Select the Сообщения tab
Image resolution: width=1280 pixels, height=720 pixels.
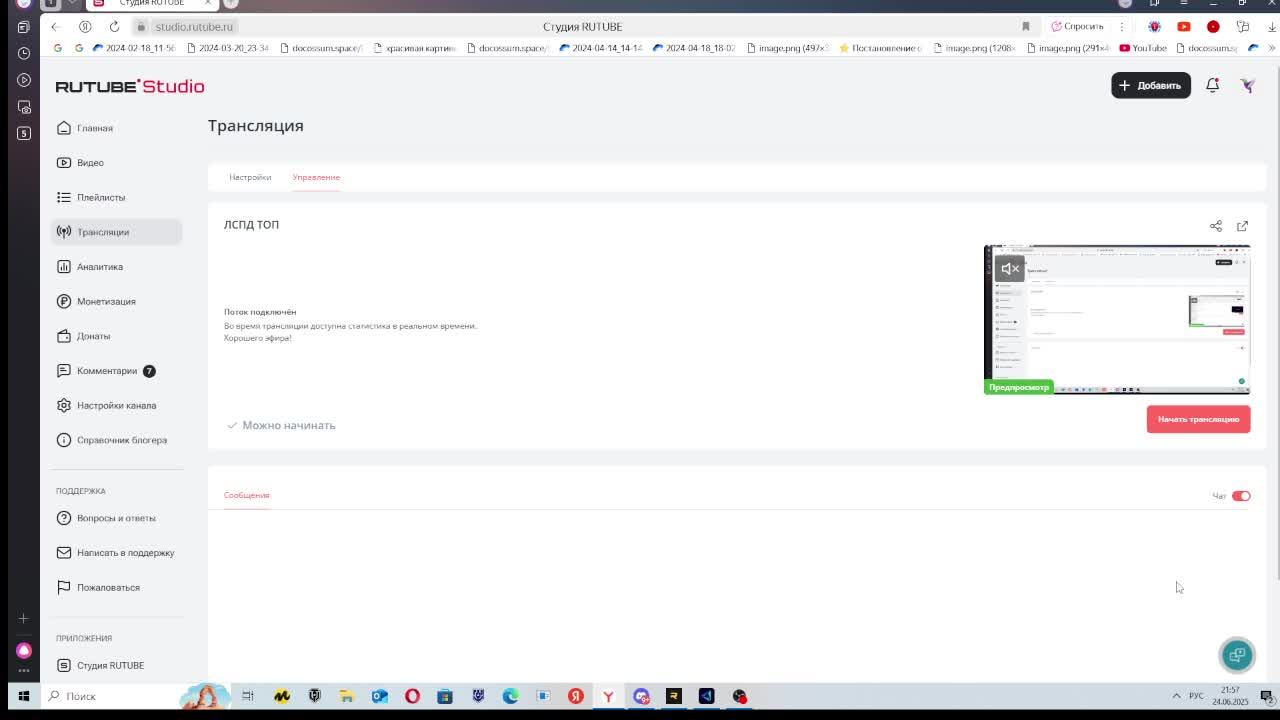pos(246,495)
